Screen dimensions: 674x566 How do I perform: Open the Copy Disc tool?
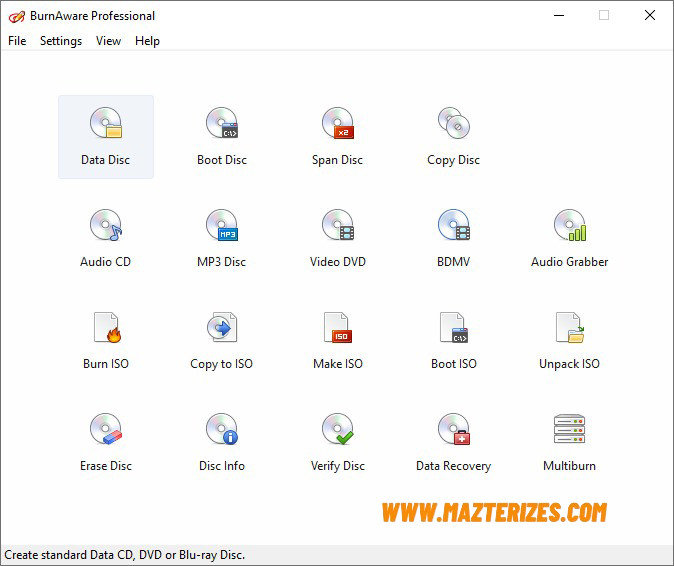click(x=453, y=137)
